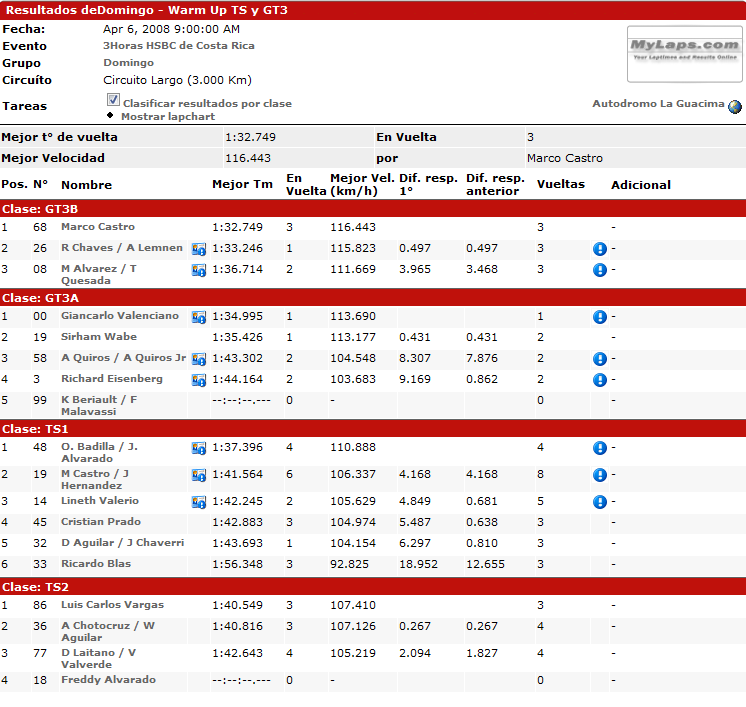This screenshot has width=746, height=707.
Task: Click blue info icon in Richard Eisenberg row
Action: 600,380
